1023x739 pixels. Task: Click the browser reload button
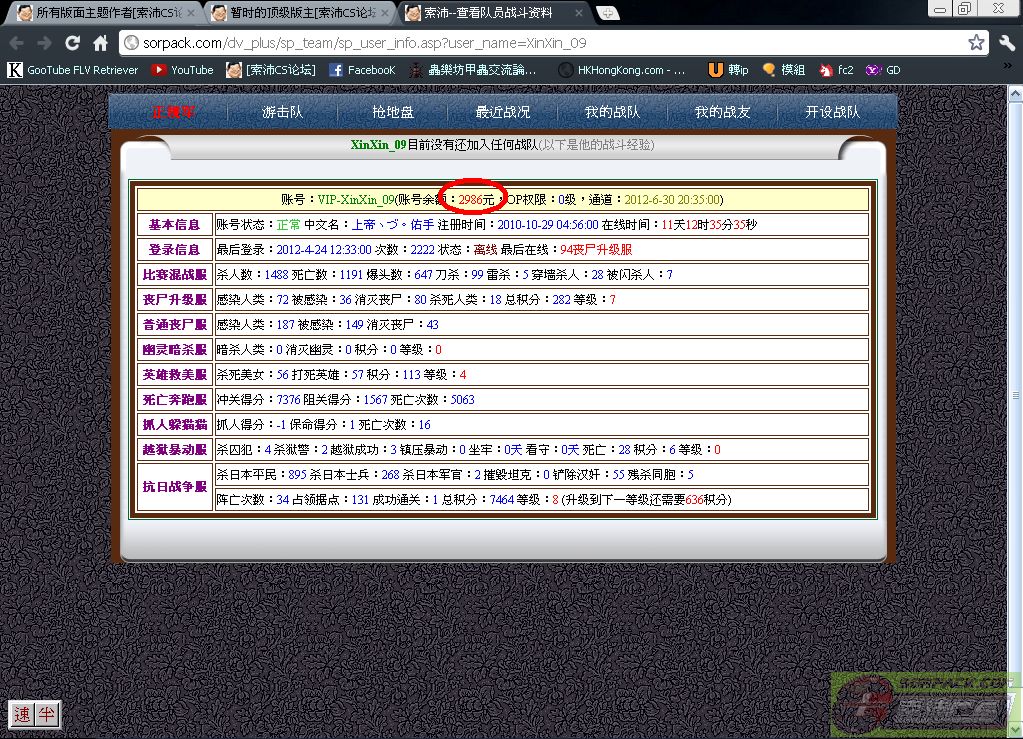point(72,43)
